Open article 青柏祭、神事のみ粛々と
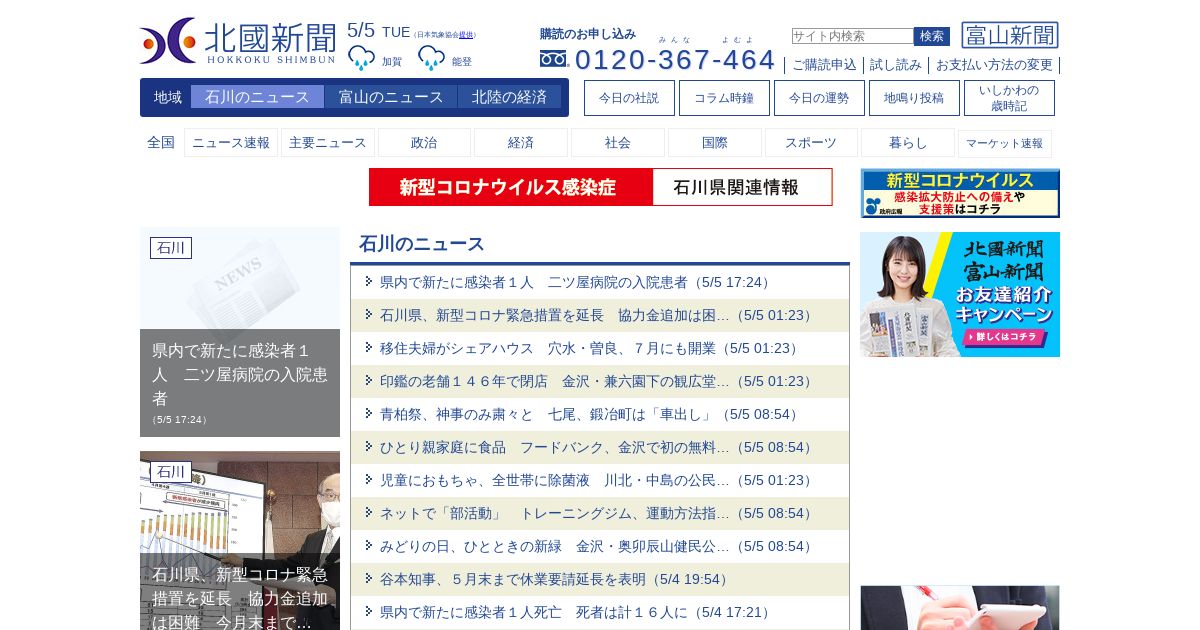Screen dimensions: 1200x630 [590, 414]
